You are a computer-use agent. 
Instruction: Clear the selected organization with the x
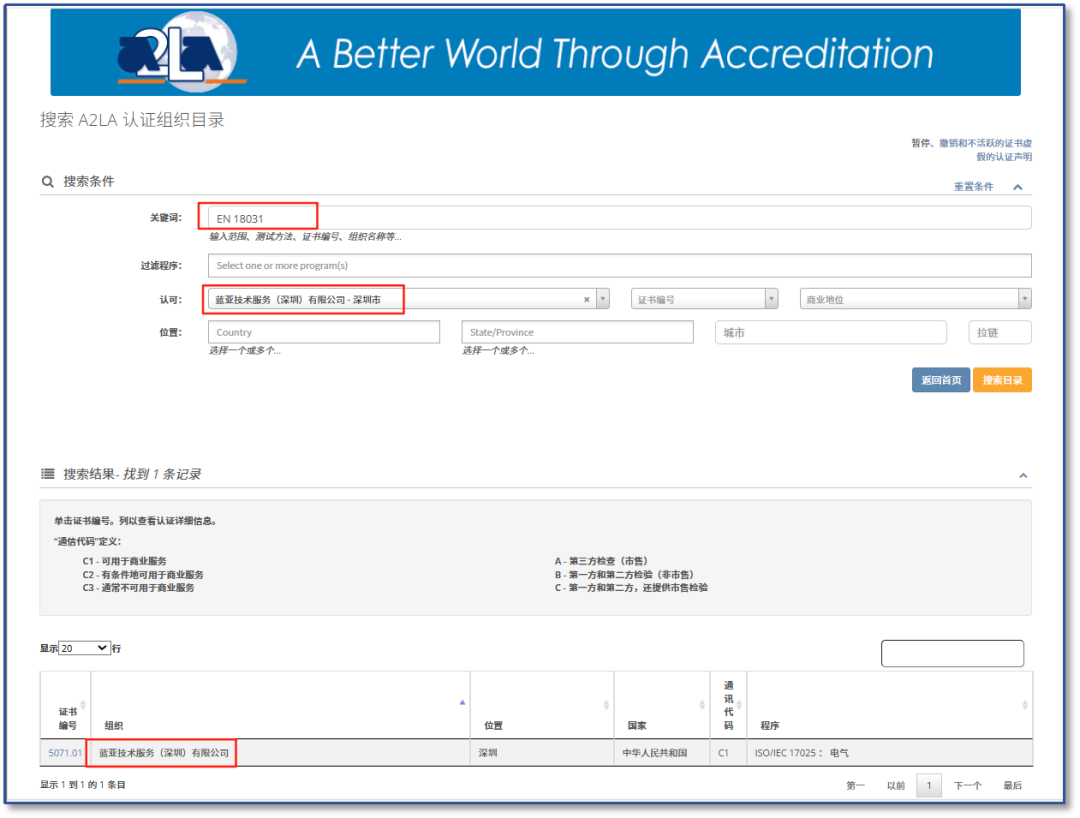point(587,300)
